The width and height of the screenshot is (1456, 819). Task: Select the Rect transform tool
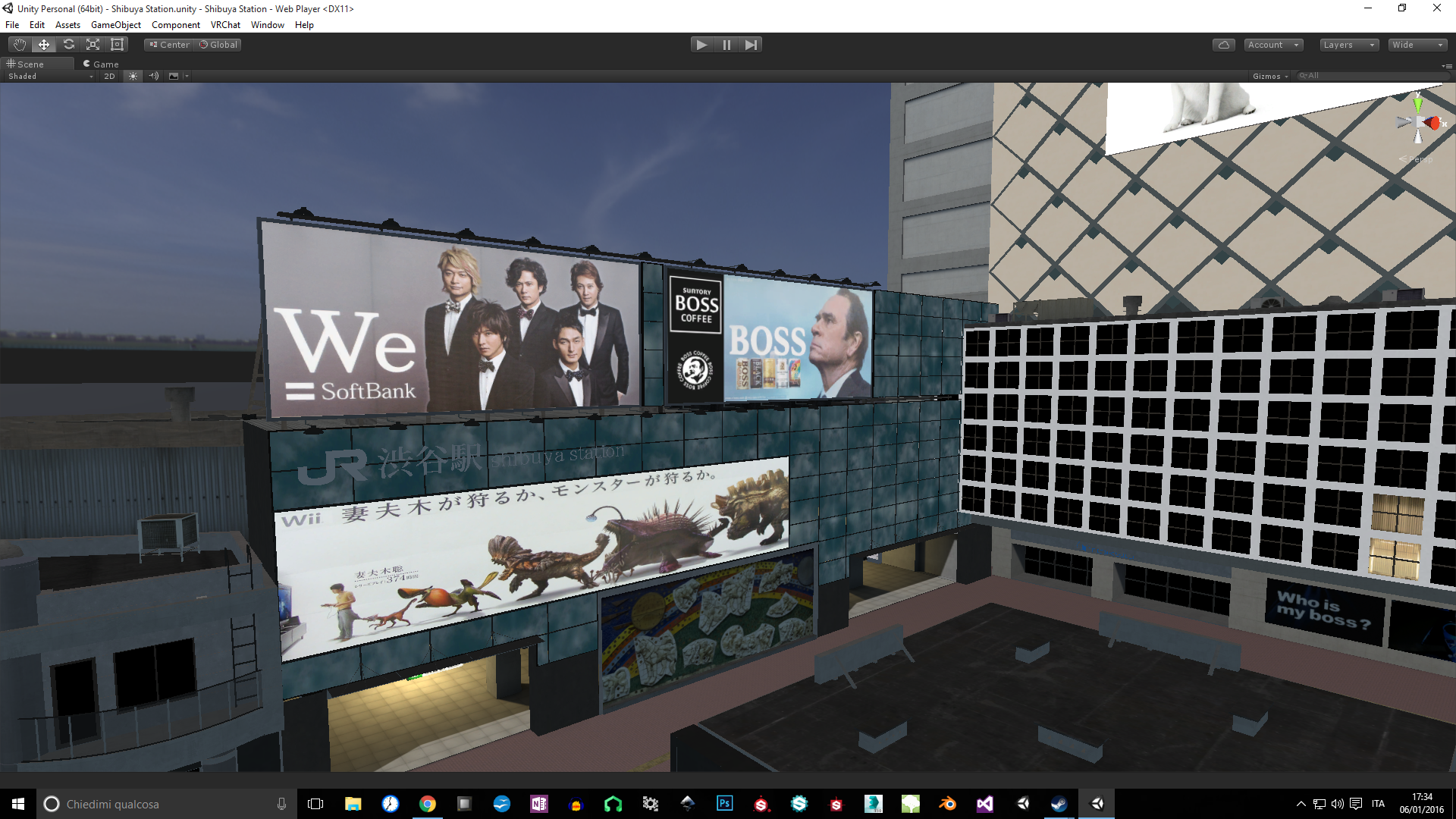click(117, 45)
